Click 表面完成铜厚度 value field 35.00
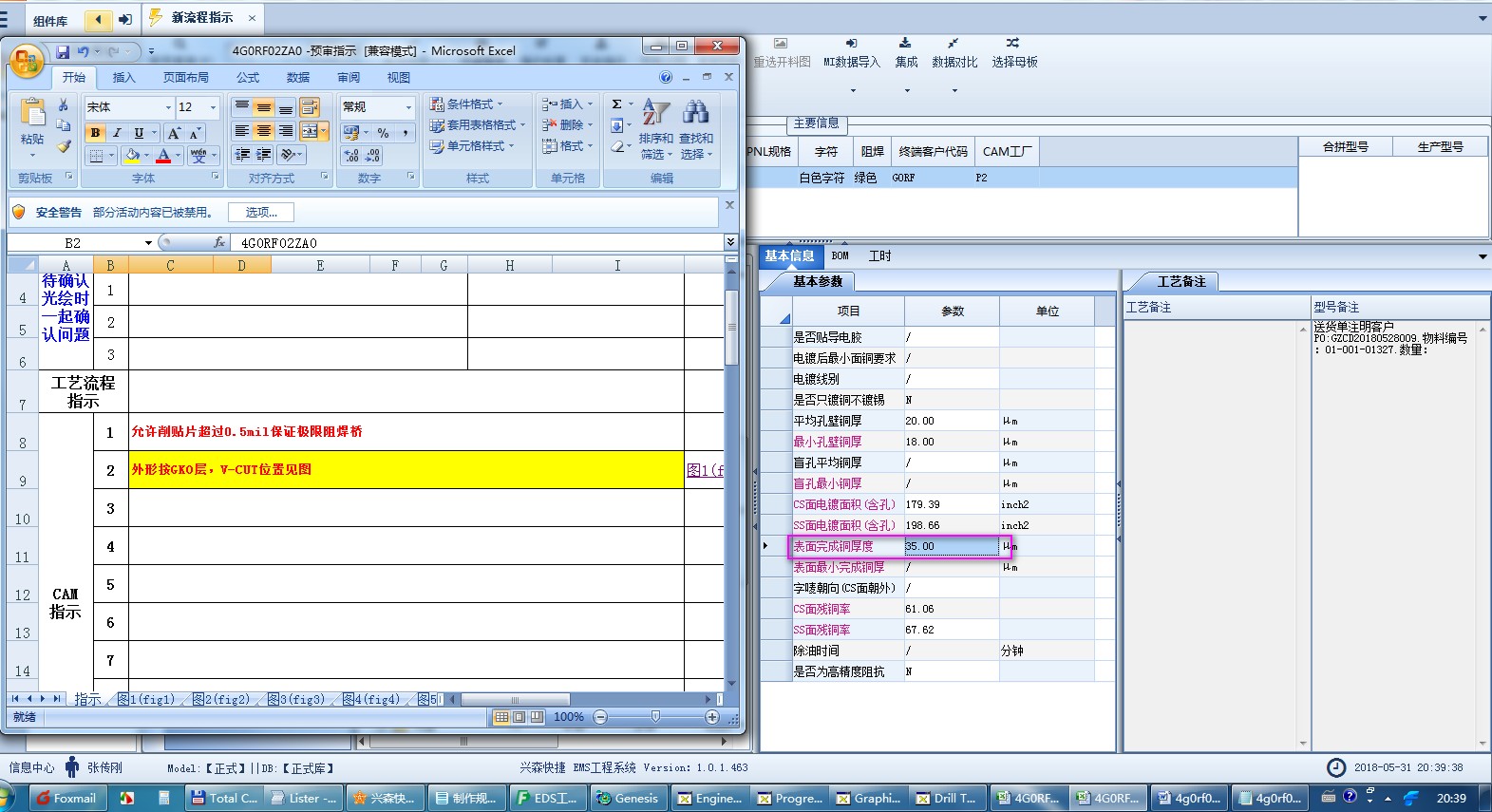The height and width of the screenshot is (812, 1492). (x=952, y=546)
